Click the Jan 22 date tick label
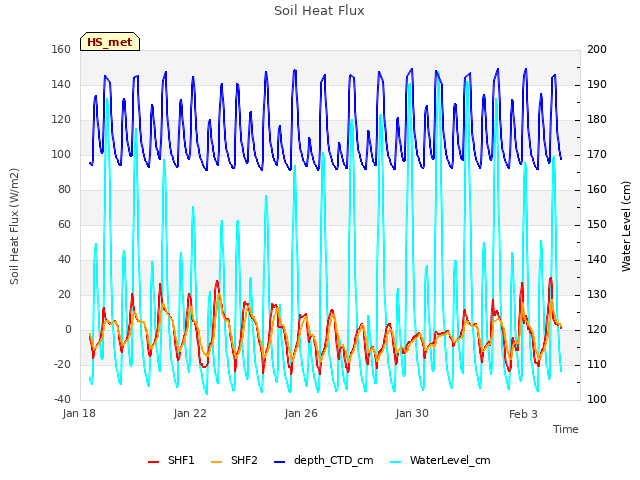 tap(190, 413)
